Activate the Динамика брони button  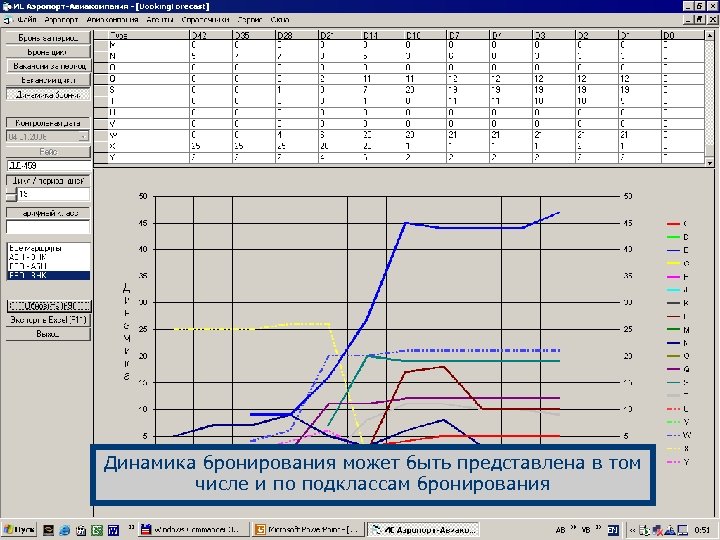48,95
